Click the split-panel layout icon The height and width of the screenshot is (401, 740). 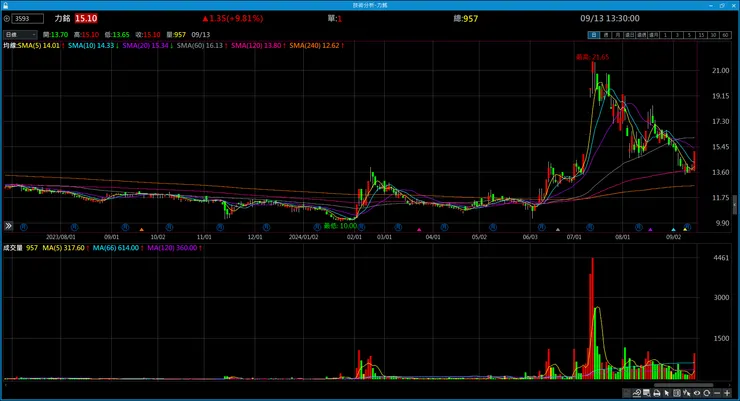[x=677, y=393]
